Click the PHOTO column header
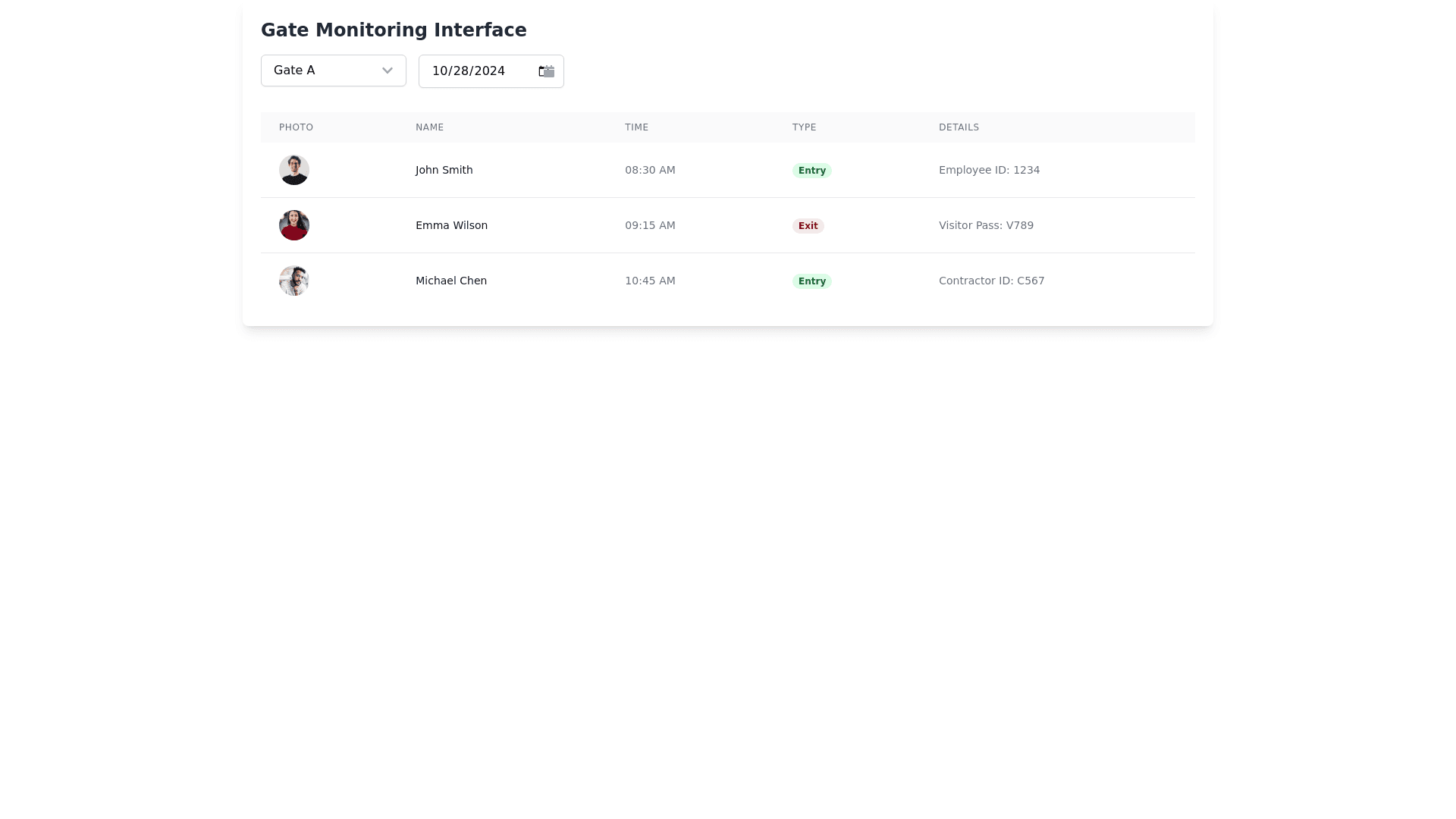1456x819 pixels. point(296,127)
